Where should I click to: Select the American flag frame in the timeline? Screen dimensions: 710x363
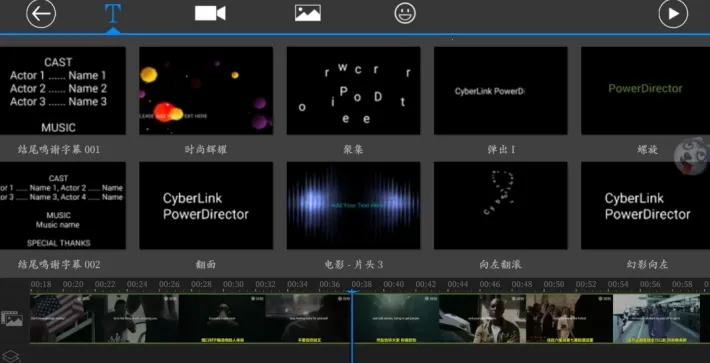(x=61, y=318)
